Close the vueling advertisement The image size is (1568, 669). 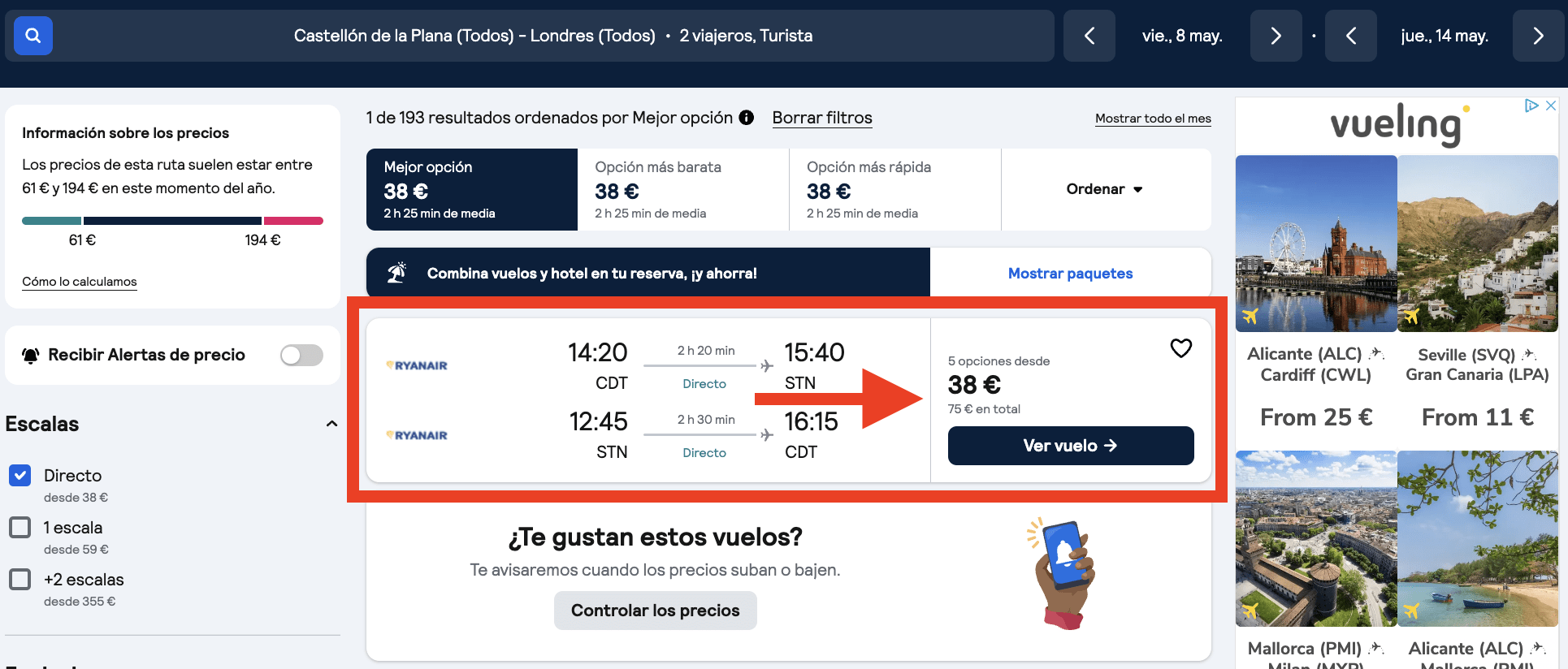click(x=1551, y=106)
